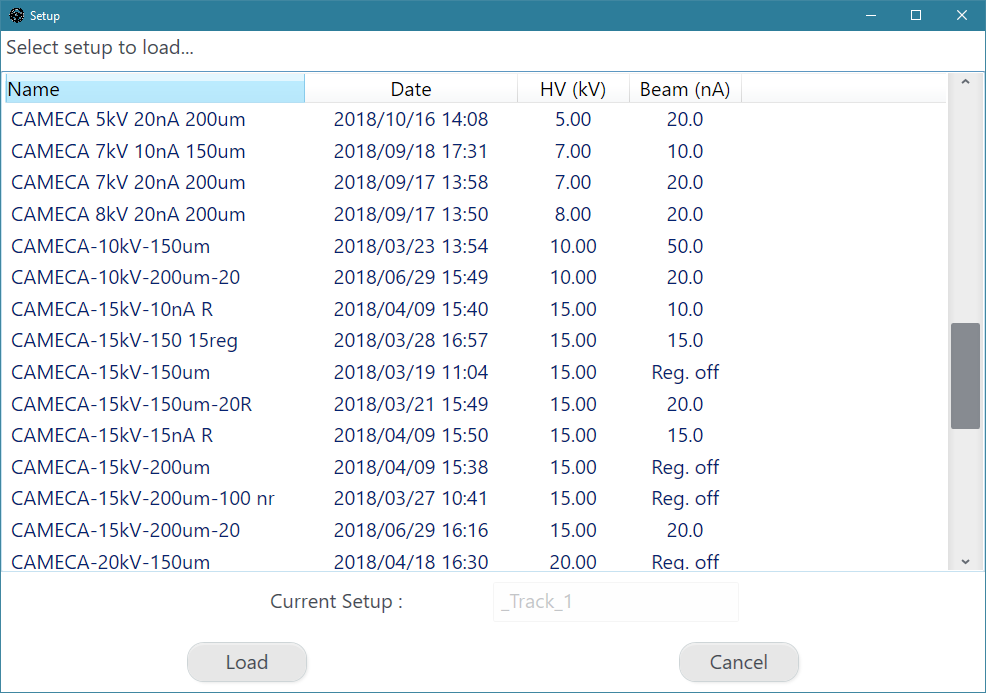
Task: Click the HV (kV) column header
Action: tap(573, 90)
